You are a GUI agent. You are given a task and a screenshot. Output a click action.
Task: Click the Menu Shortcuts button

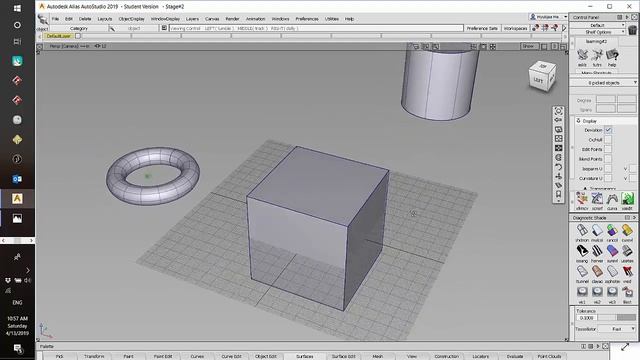click(x=596, y=73)
